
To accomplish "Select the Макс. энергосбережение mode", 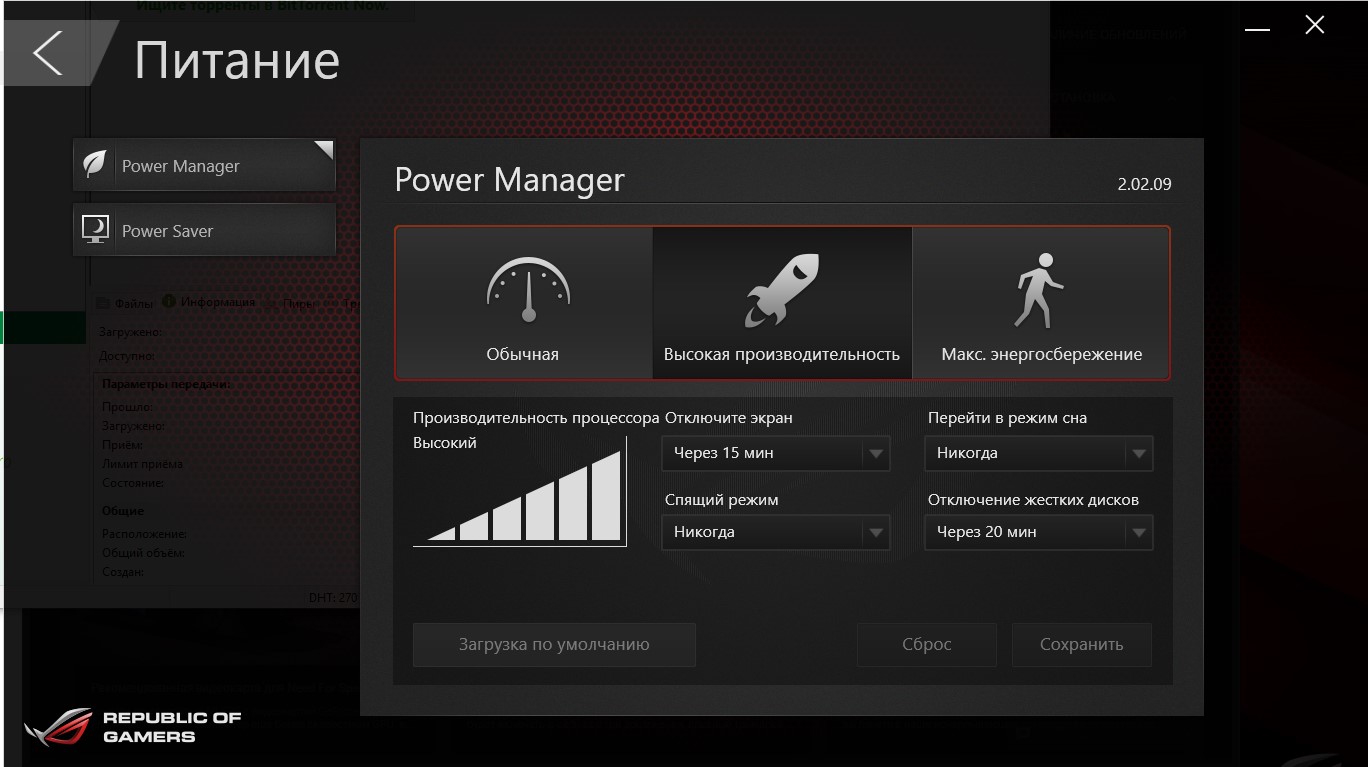I will click(1041, 303).
